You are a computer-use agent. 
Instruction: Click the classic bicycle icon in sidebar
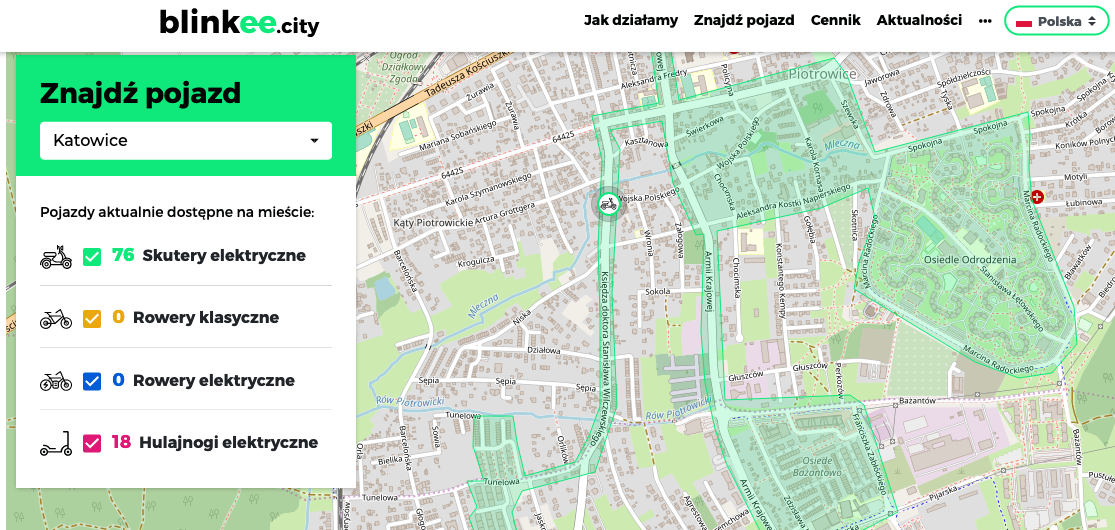tap(56, 319)
